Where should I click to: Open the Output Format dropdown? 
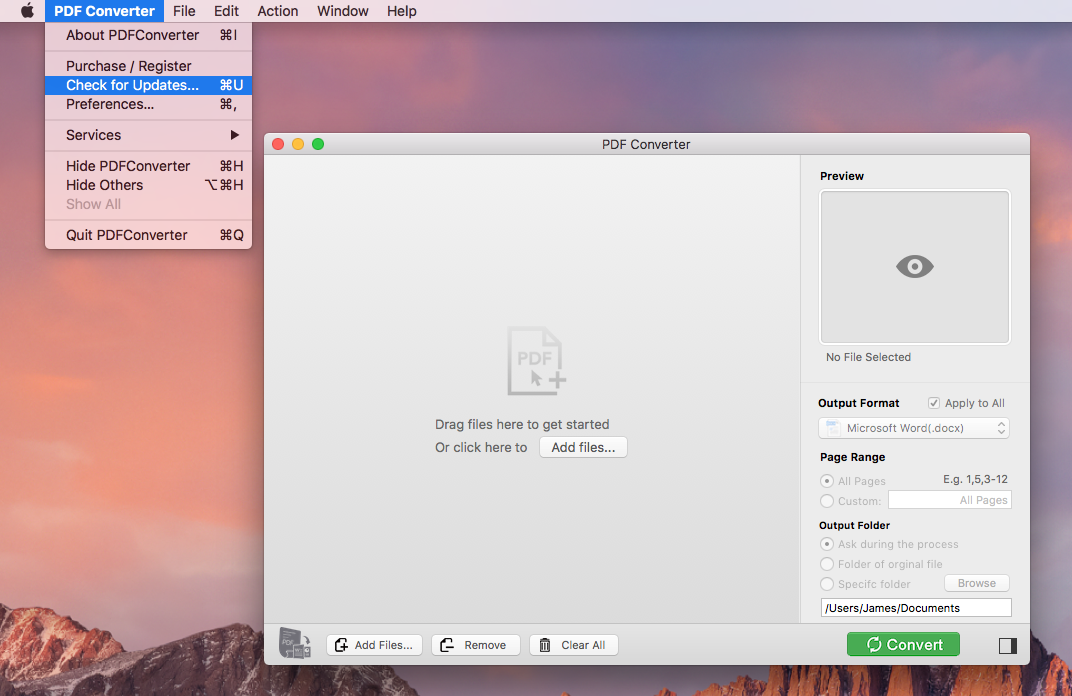(x=914, y=428)
